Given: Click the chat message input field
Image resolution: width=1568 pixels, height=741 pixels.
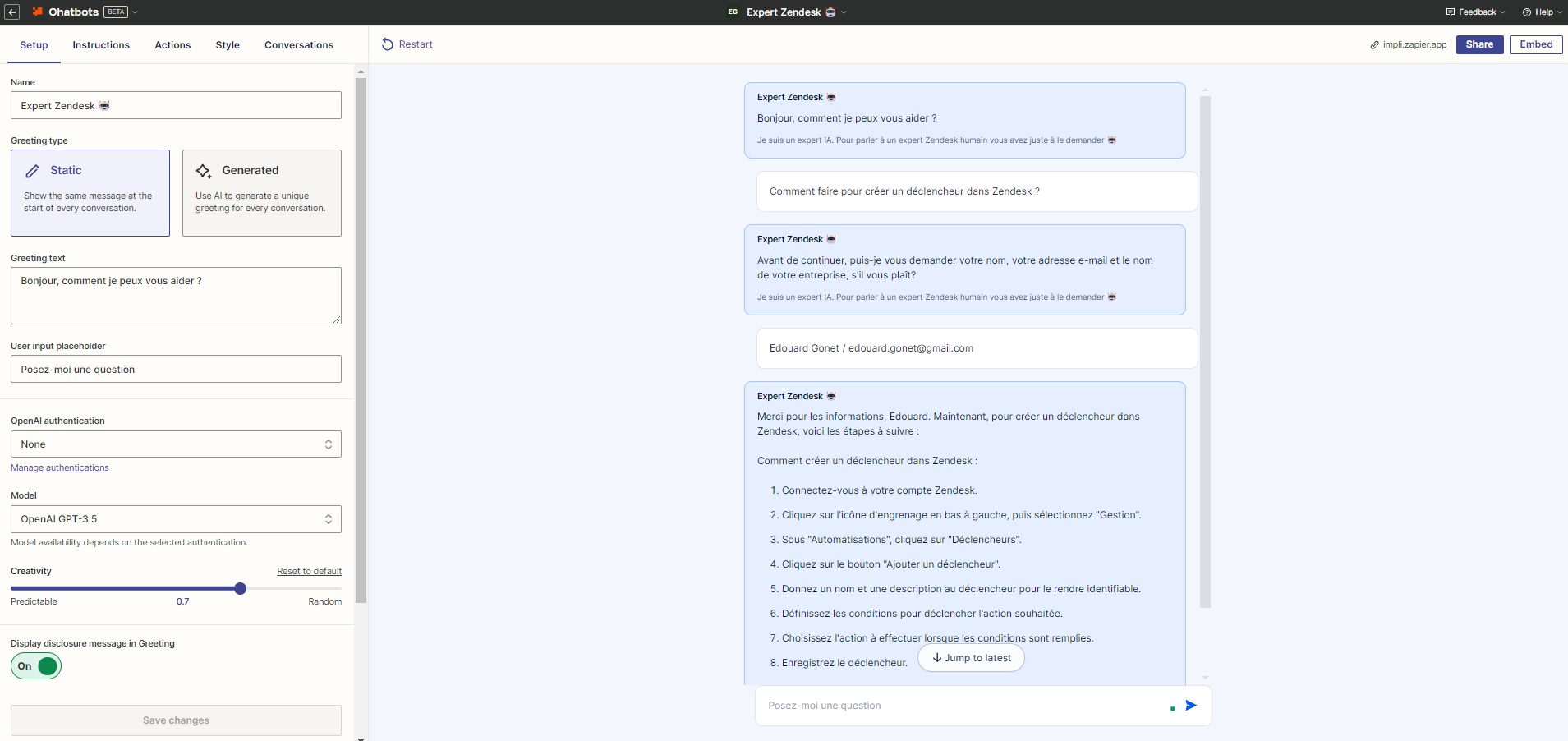Looking at the screenshot, I should (x=961, y=706).
